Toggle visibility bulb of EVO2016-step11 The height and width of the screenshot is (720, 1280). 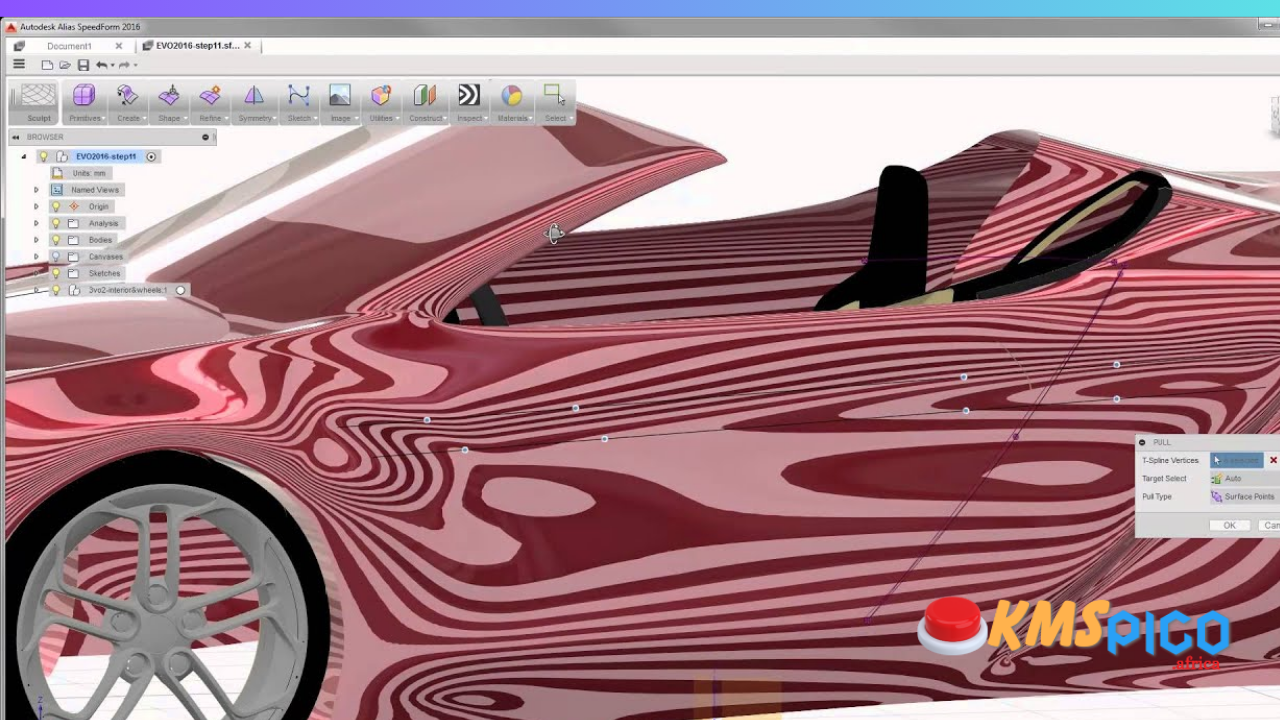43,157
